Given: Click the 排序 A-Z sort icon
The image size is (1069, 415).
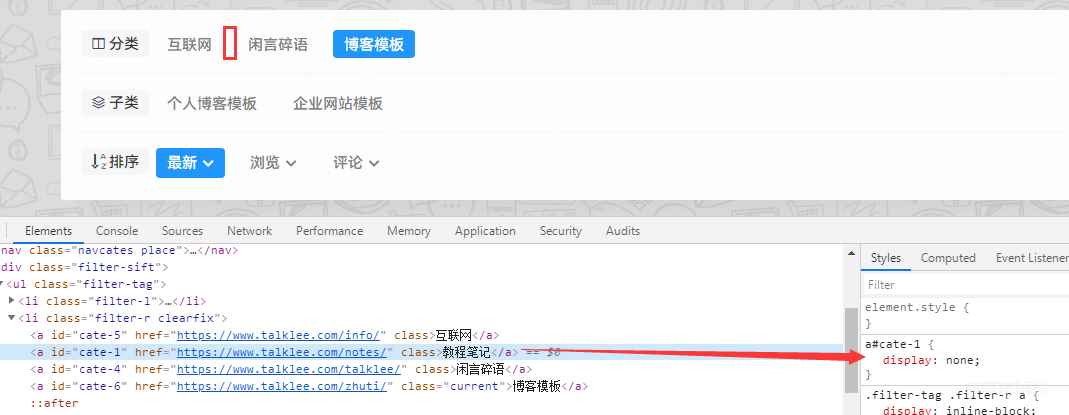Looking at the screenshot, I should pos(98,162).
